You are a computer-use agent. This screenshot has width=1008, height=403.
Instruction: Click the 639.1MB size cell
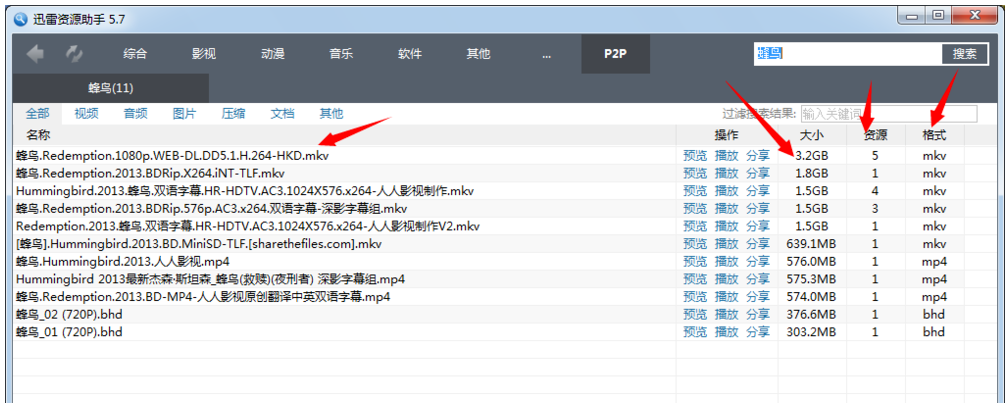coord(811,244)
